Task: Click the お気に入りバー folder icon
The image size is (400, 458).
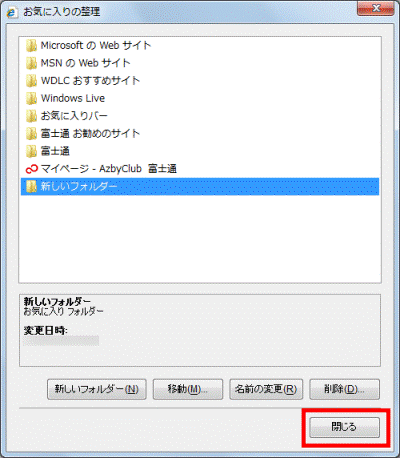Action: tap(31, 116)
